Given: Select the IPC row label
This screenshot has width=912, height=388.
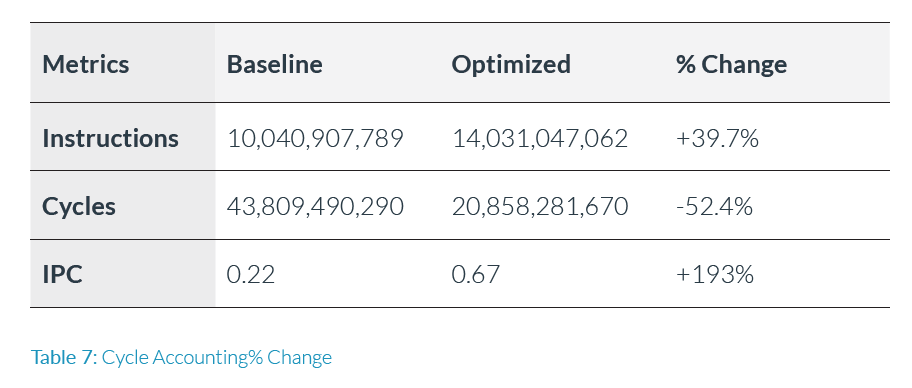Looking at the screenshot, I should click(x=62, y=274).
